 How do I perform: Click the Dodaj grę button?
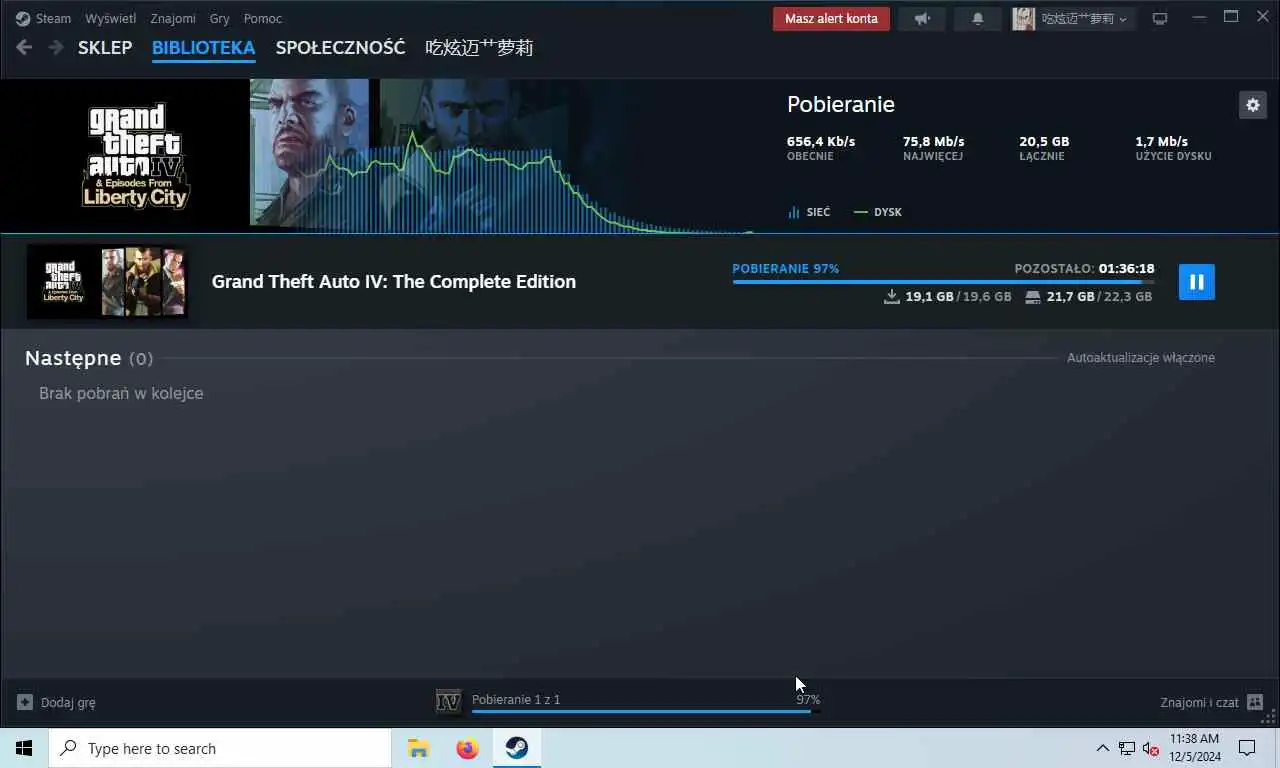pos(56,702)
